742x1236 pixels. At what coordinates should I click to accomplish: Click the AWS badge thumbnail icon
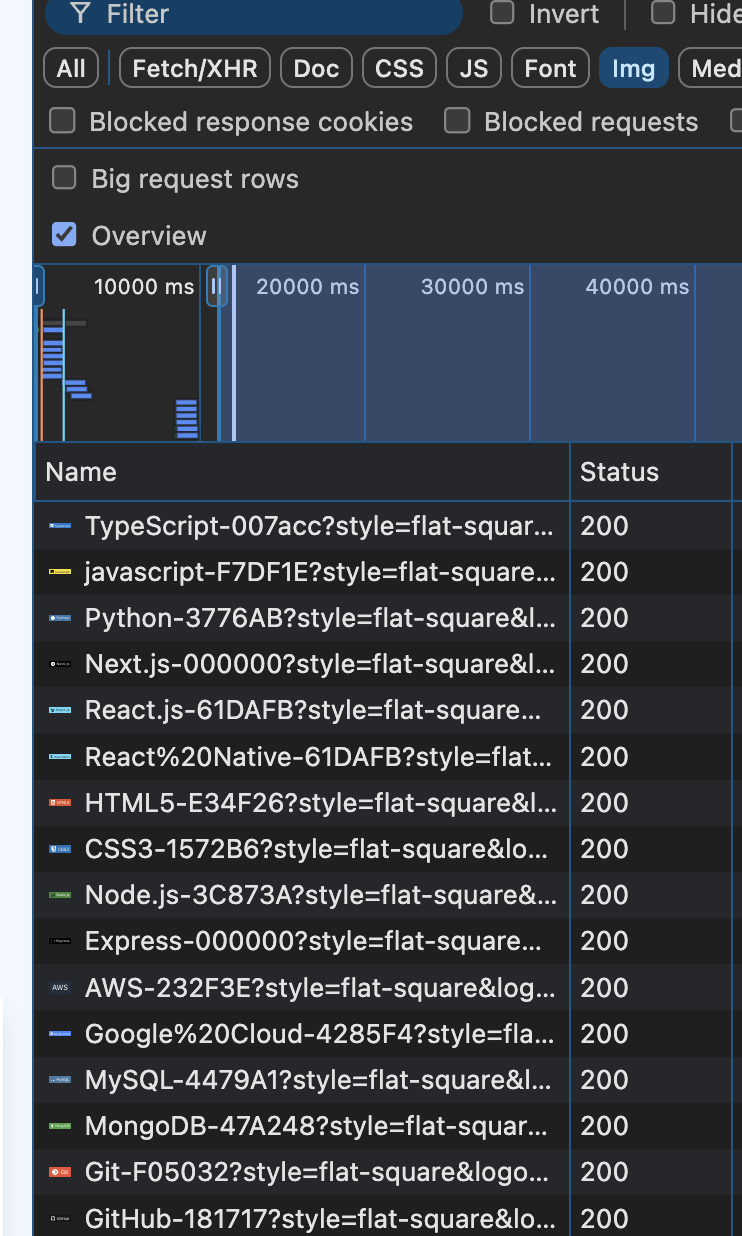point(60,988)
